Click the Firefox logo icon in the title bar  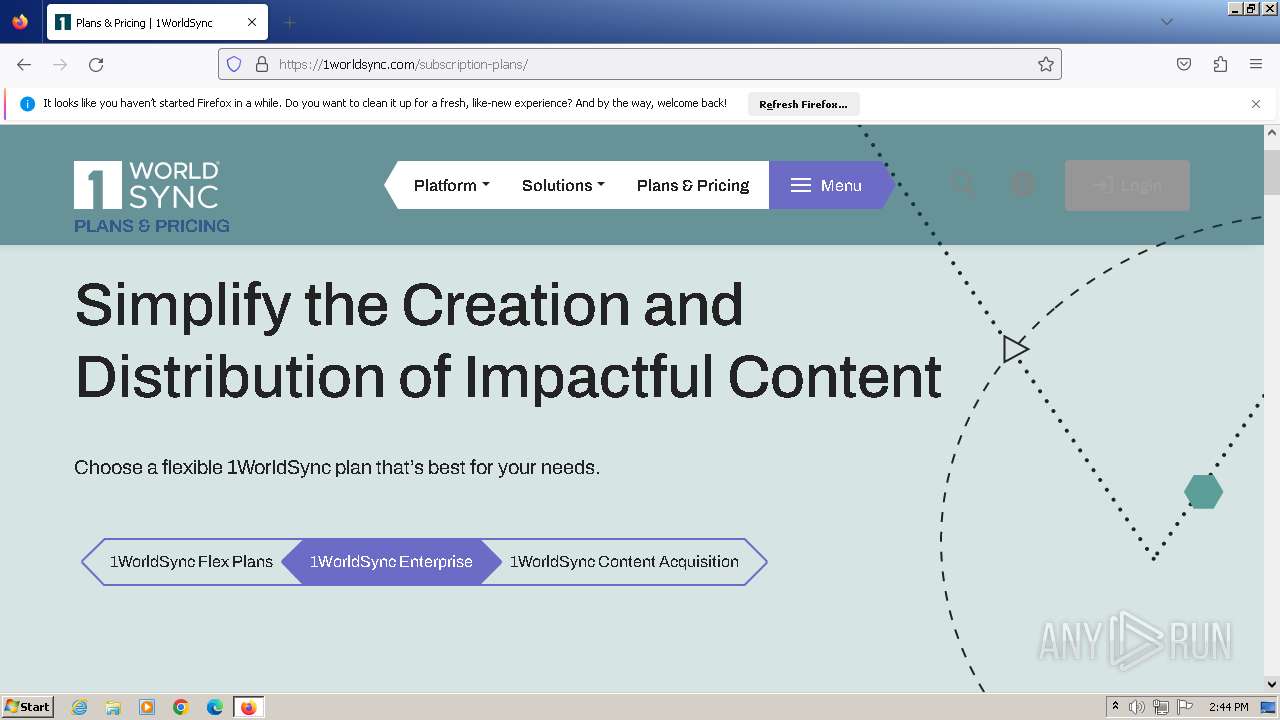point(20,22)
